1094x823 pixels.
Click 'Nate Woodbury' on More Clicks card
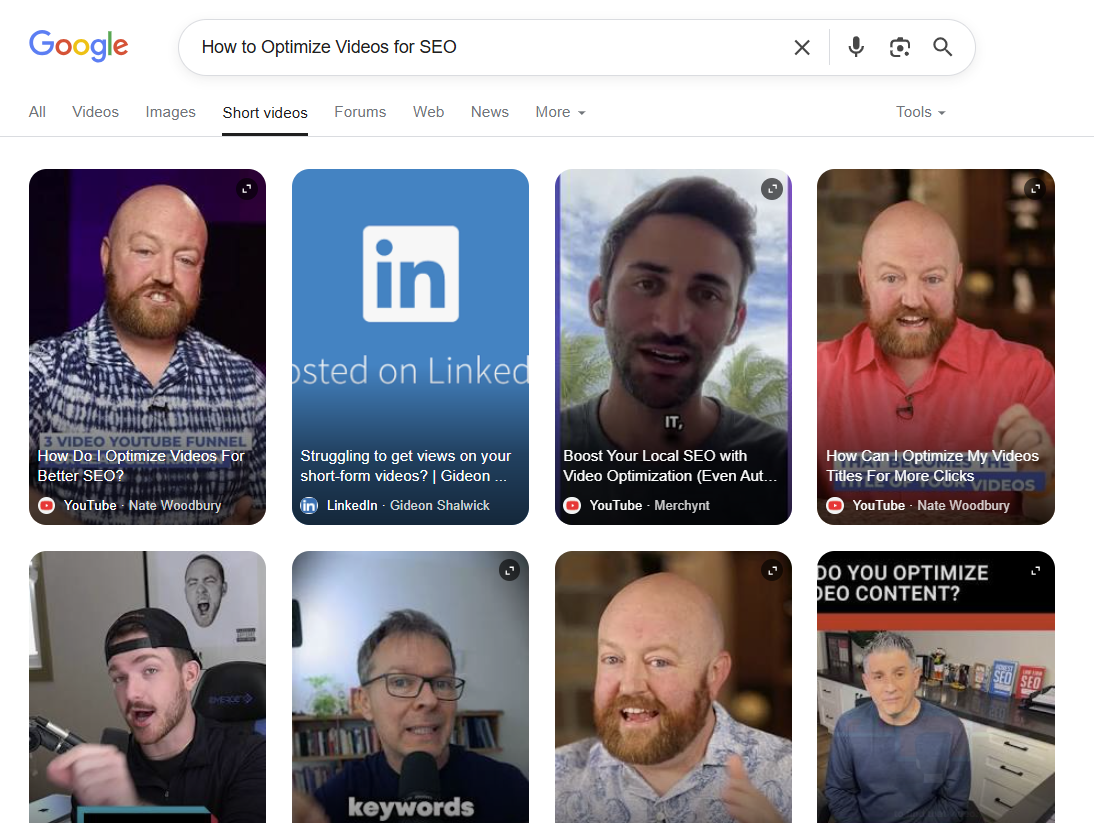964,505
